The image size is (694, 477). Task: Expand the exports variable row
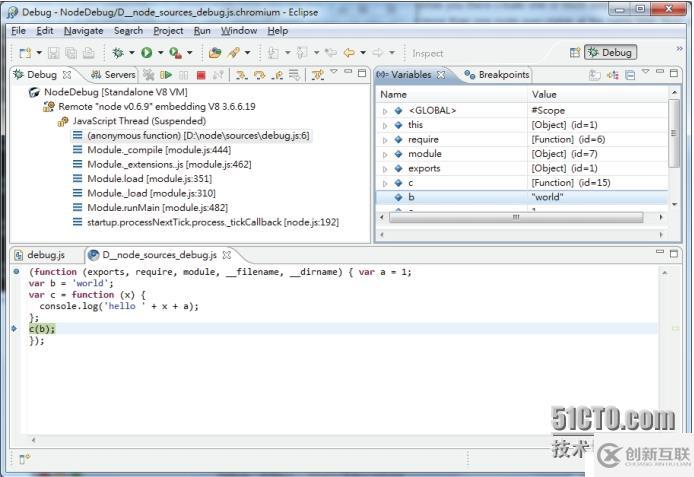pos(385,169)
